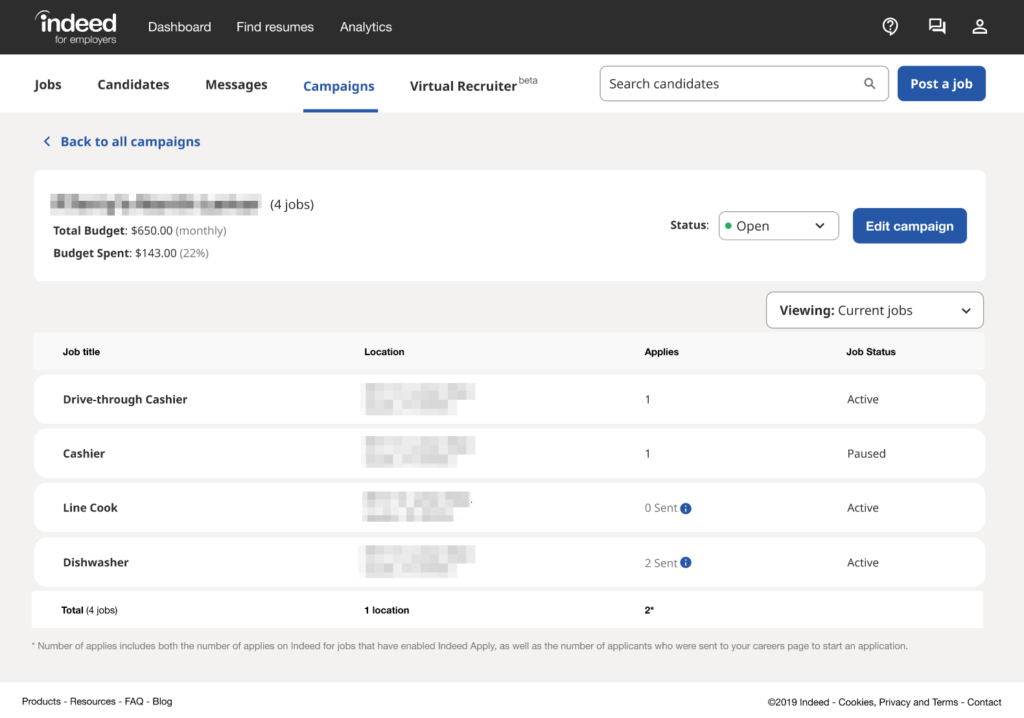The width and height of the screenshot is (1024, 718).
Task: Click the Indeed for employers logo
Action: (x=75, y=27)
